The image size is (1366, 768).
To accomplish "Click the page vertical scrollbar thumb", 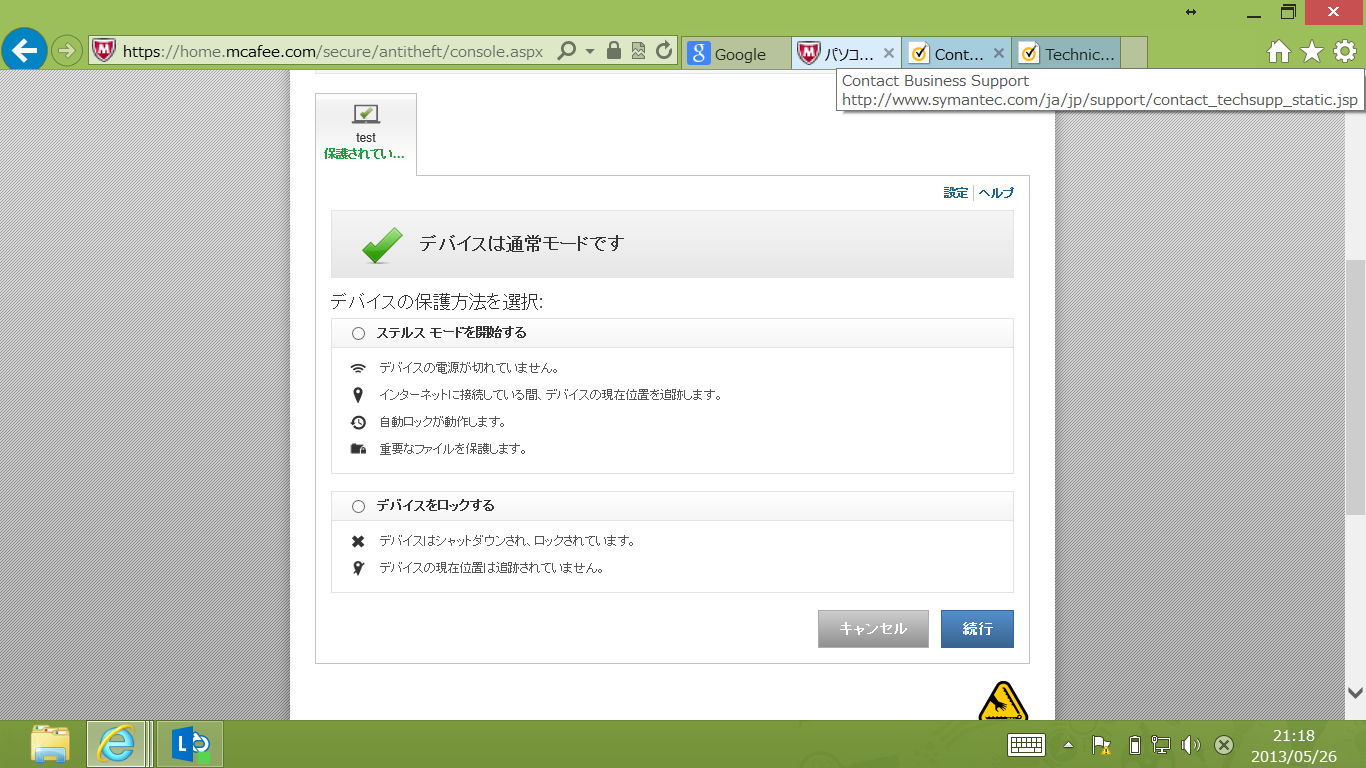I will [x=1355, y=387].
